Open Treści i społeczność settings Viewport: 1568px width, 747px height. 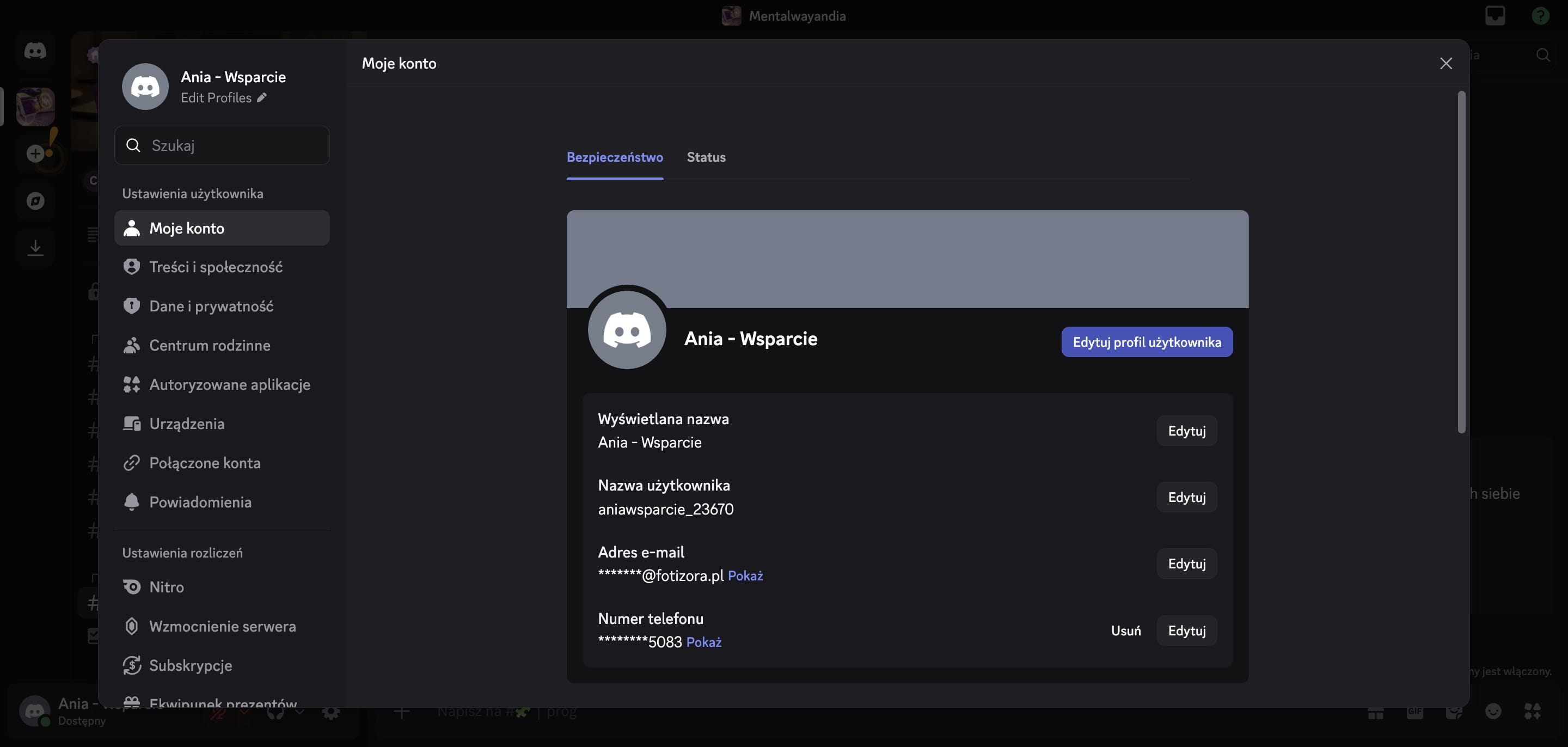coord(222,267)
